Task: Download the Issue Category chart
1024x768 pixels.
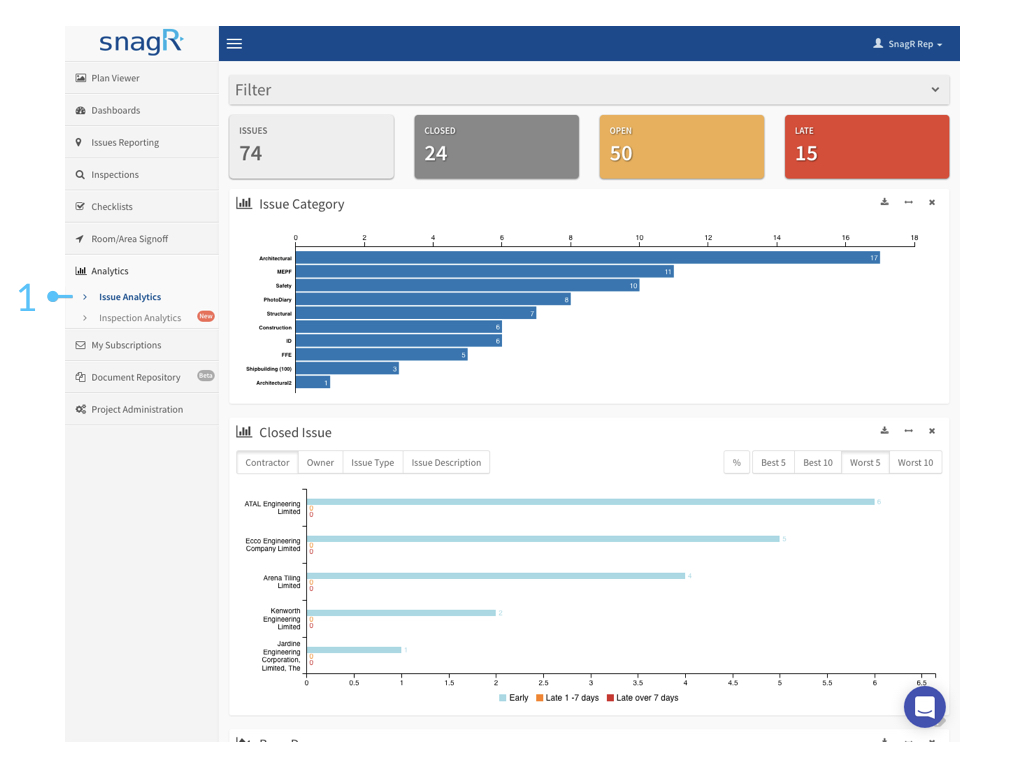Action: pos(884,202)
